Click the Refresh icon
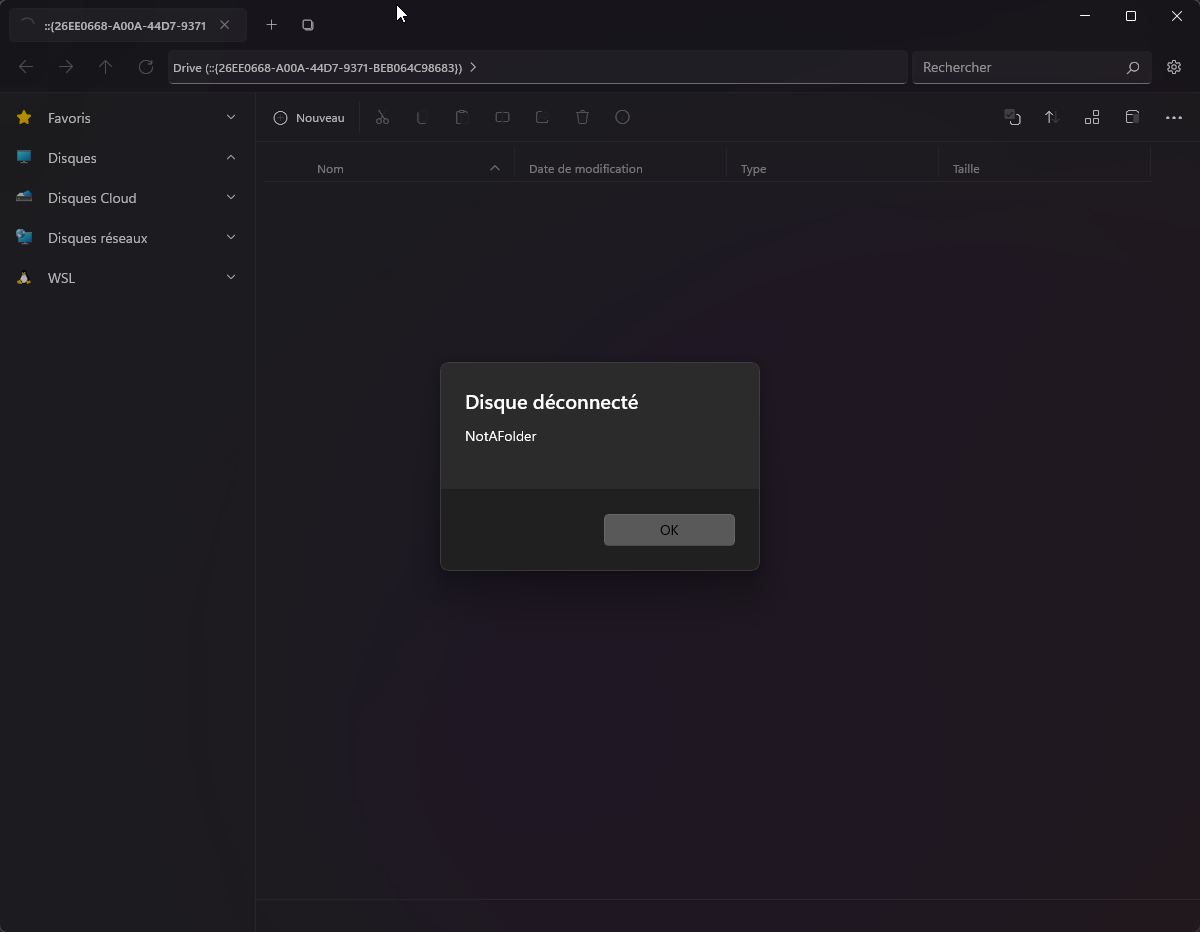 click(146, 67)
